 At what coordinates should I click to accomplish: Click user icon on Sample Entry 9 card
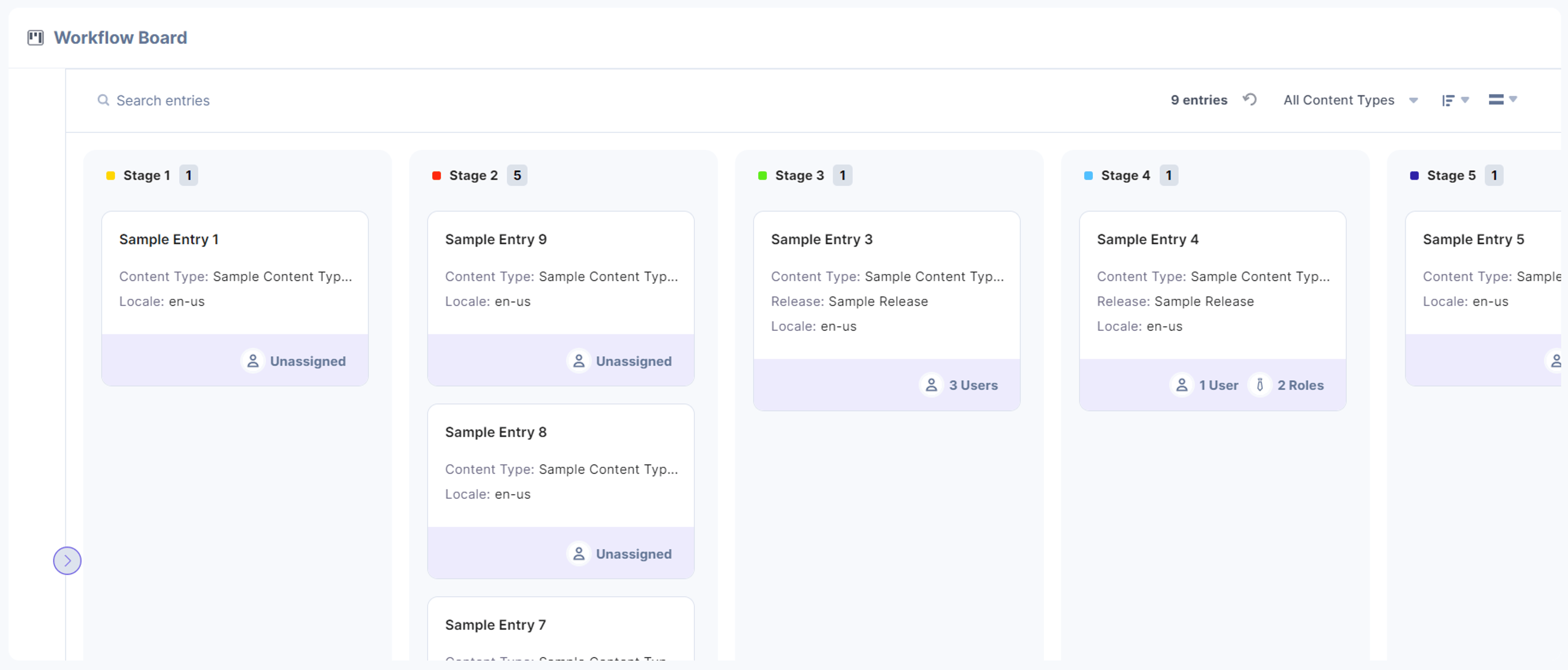coord(579,361)
